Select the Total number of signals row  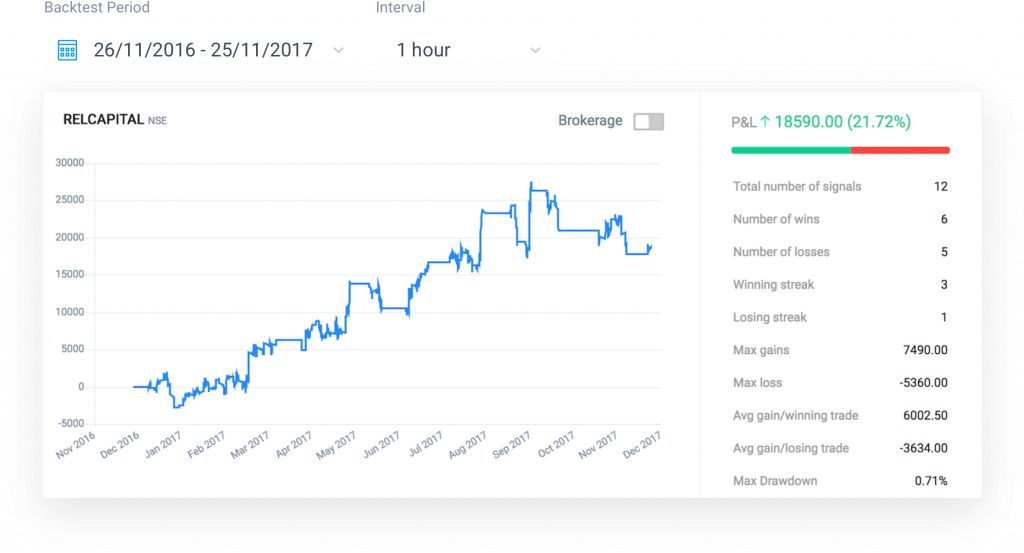click(840, 186)
